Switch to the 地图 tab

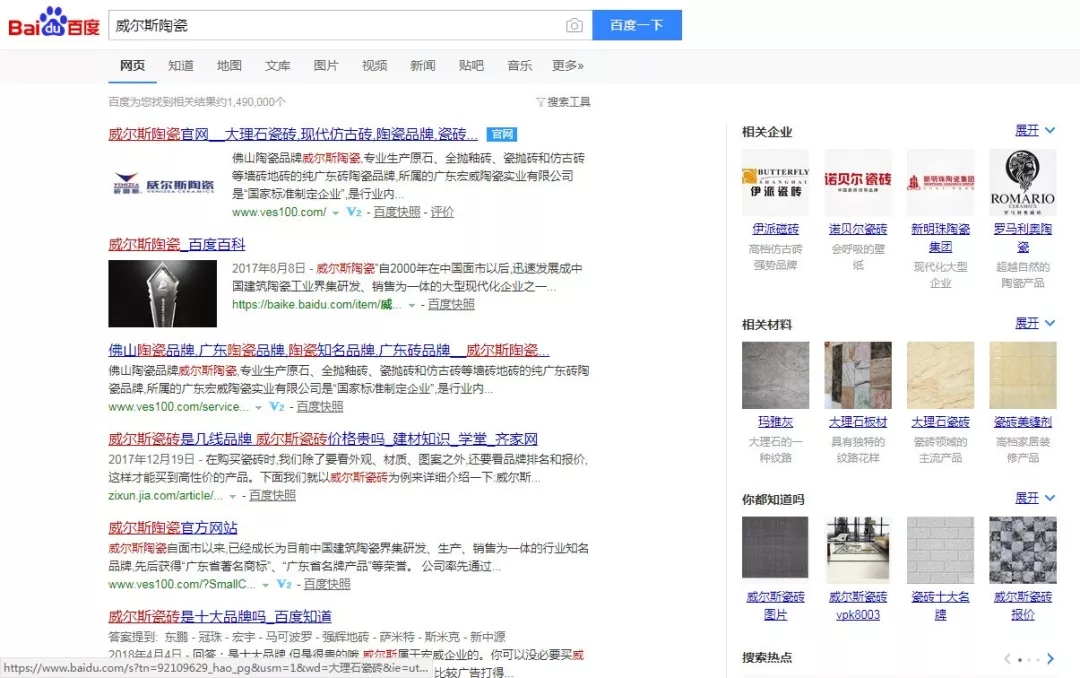click(x=229, y=65)
